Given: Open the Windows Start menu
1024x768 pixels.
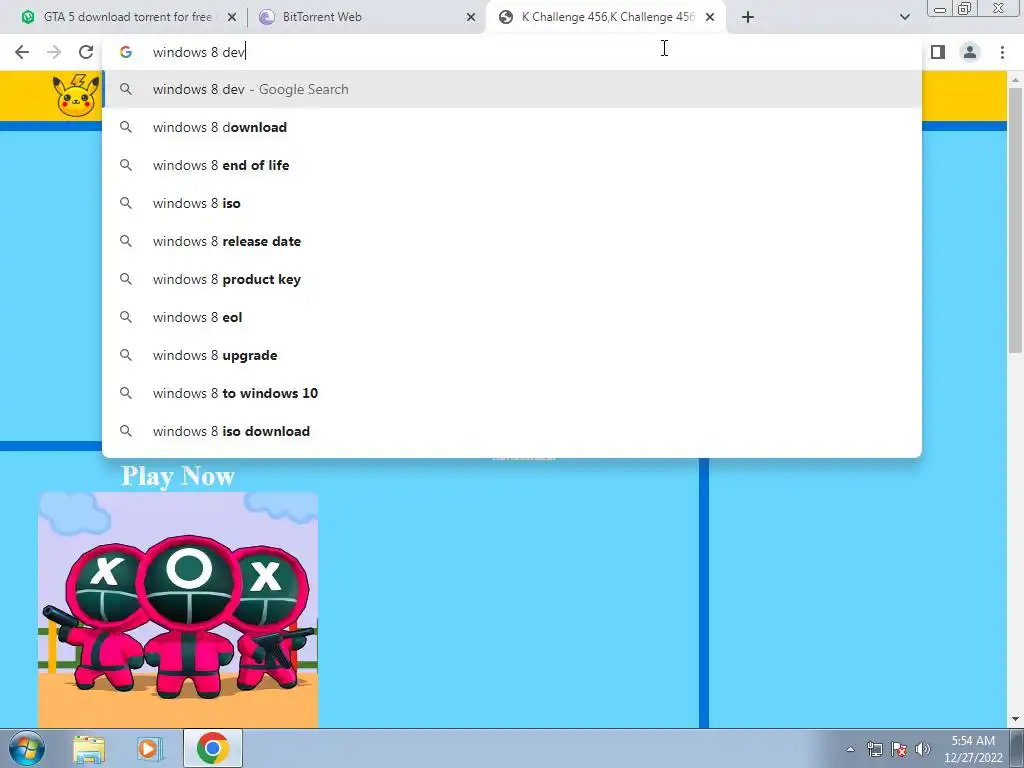Looking at the screenshot, I should pyautogui.click(x=27, y=748).
